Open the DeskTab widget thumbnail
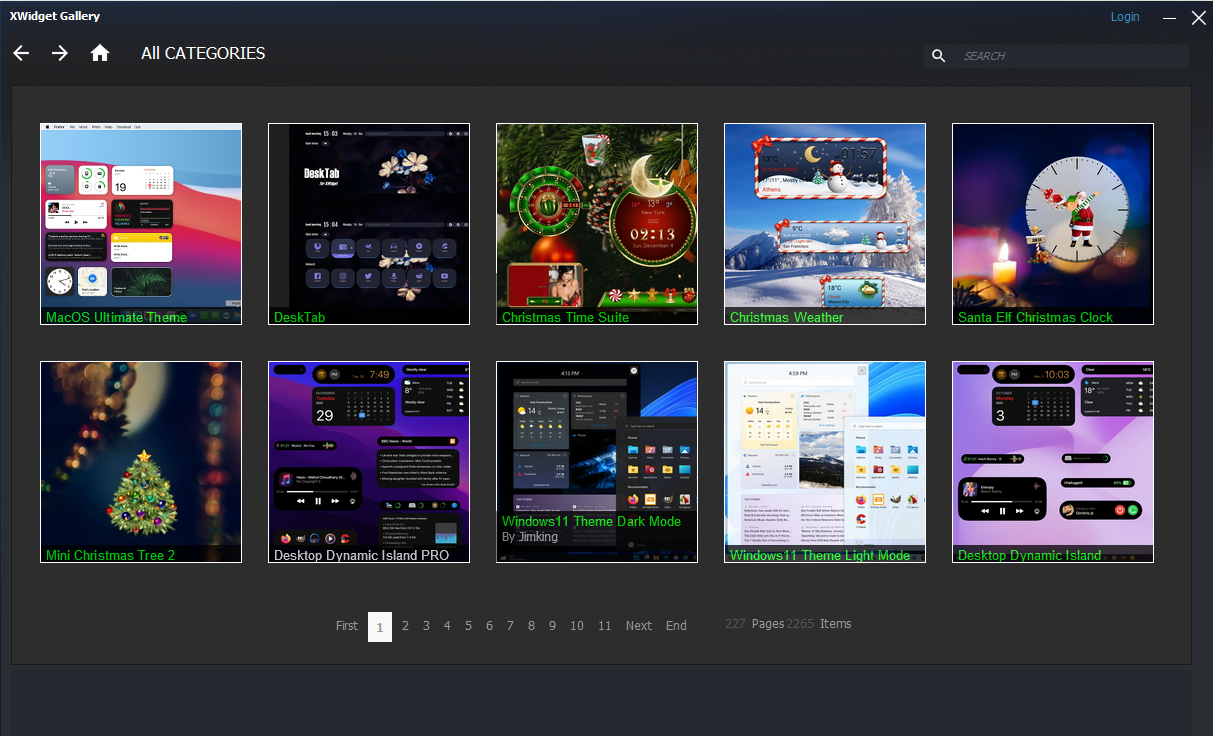 pos(369,224)
